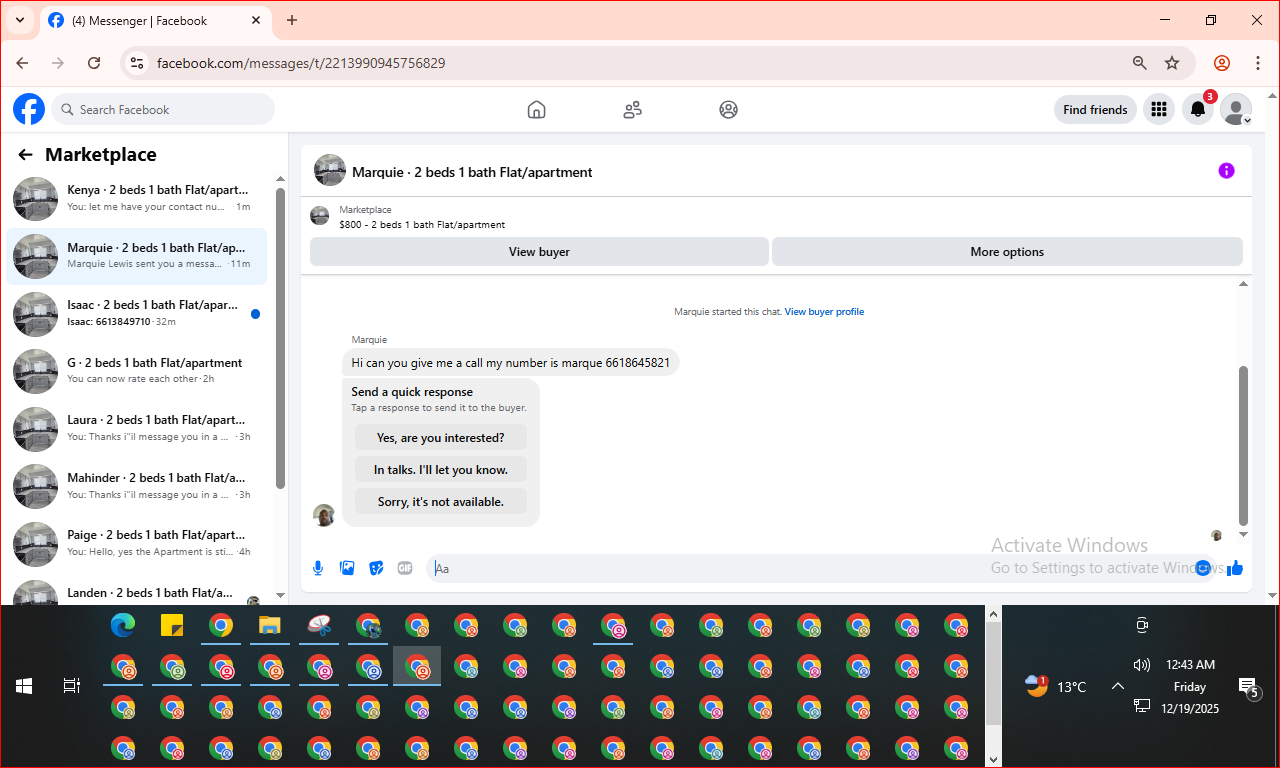Open Laura conversation in list
Screen dimensions: 1280x768
click(x=137, y=428)
